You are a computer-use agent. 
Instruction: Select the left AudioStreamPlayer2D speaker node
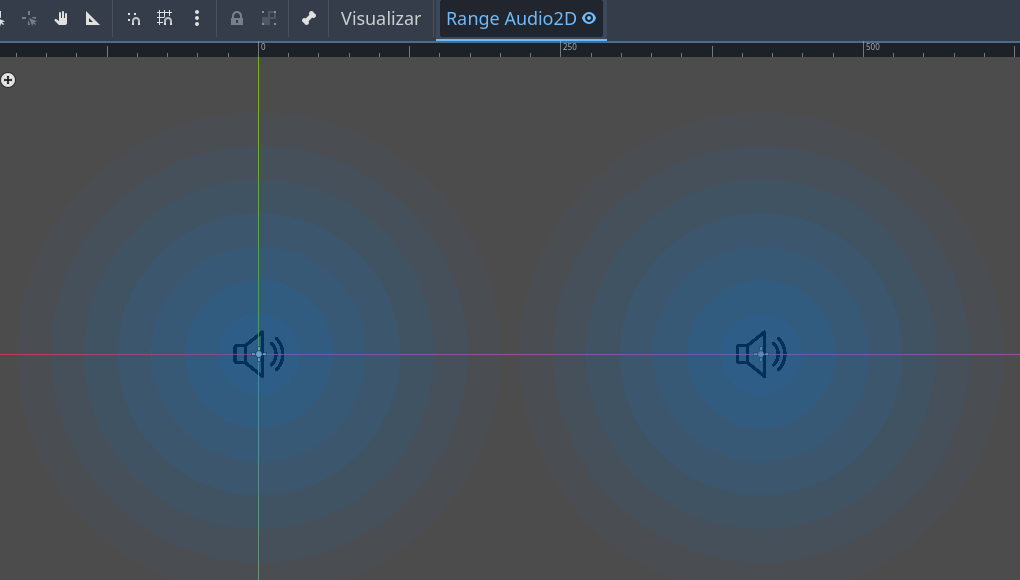click(x=258, y=354)
